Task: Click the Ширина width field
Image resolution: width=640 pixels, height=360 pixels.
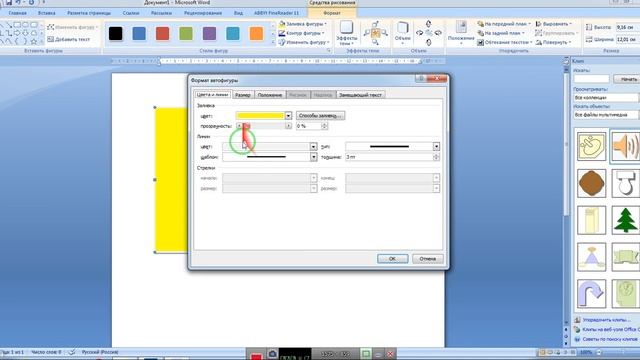Action: click(x=627, y=40)
